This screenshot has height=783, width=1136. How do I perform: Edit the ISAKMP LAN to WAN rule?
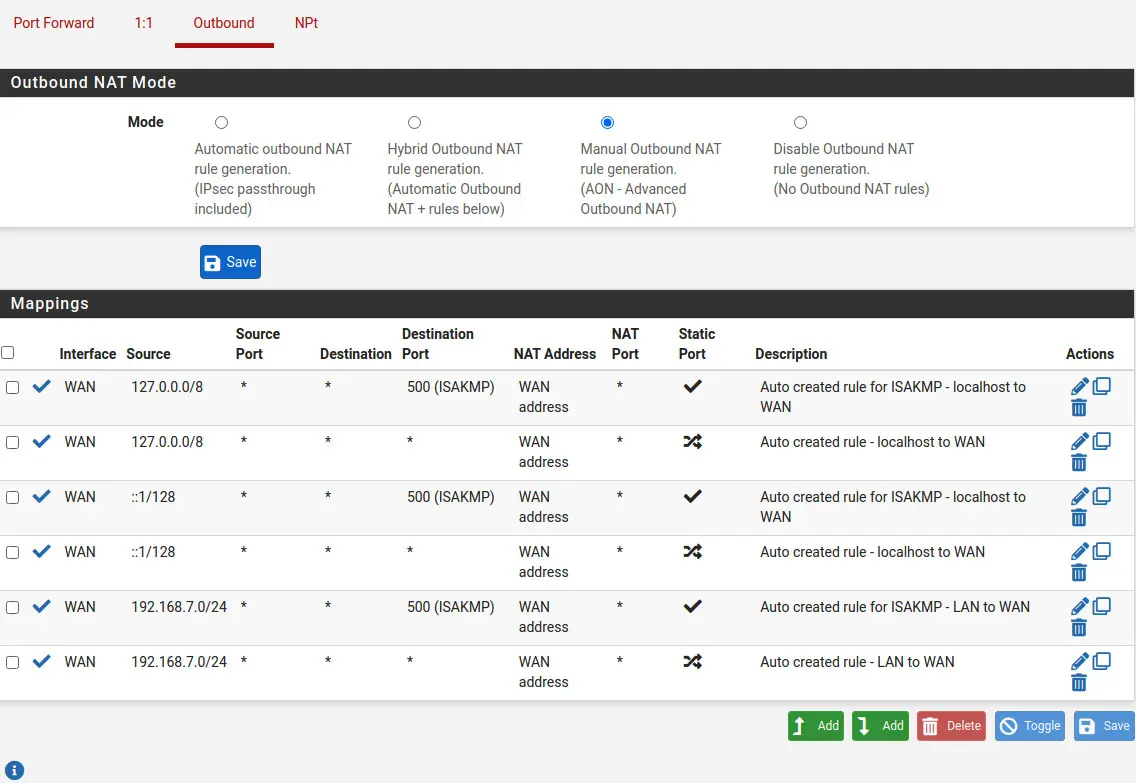click(1079, 606)
